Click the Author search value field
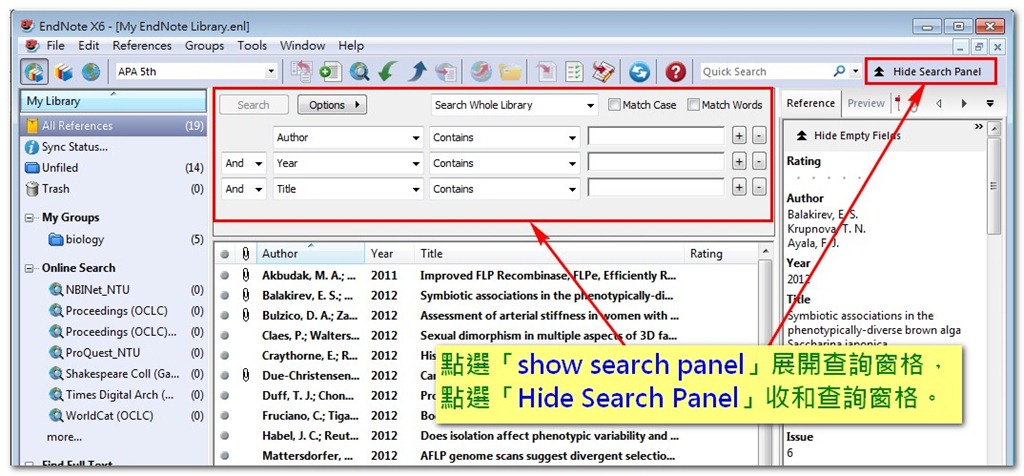 pyautogui.click(x=656, y=137)
